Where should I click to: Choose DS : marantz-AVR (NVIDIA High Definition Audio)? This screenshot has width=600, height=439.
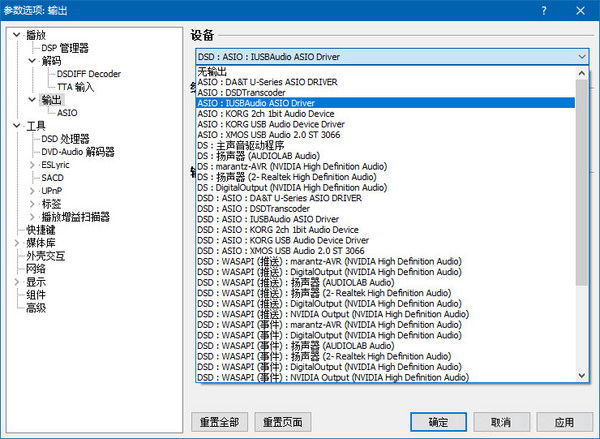pos(385,166)
